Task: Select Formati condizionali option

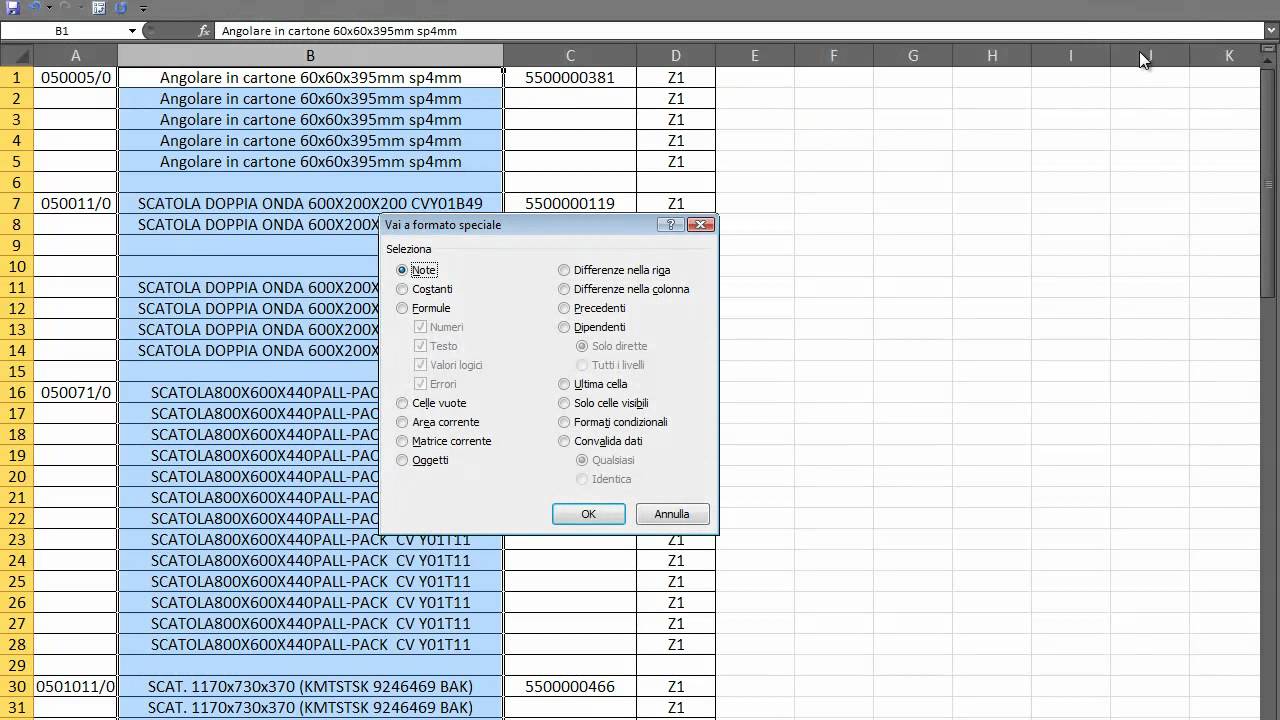Action: coord(564,422)
